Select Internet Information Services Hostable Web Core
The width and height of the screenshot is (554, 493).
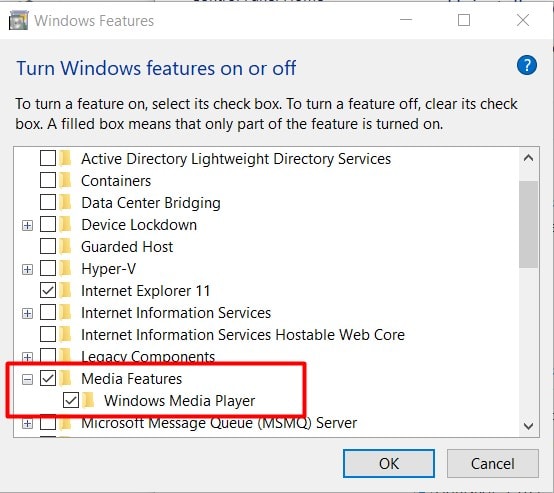point(243,335)
